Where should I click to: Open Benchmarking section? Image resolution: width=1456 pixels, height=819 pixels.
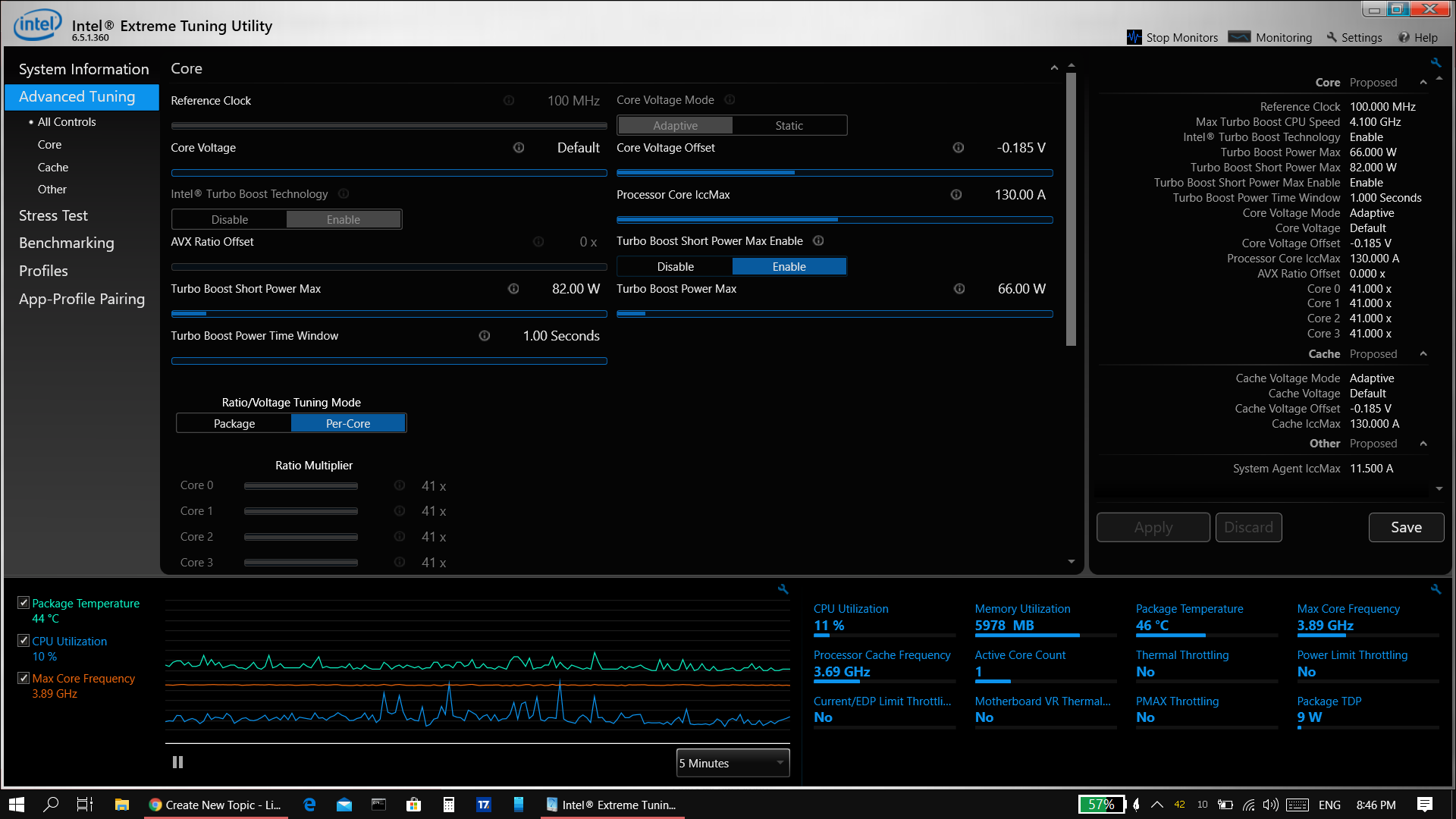67,243
